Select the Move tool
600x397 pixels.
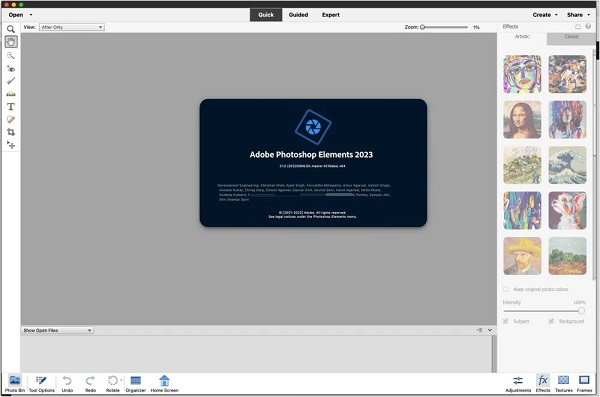coord(11,145)
